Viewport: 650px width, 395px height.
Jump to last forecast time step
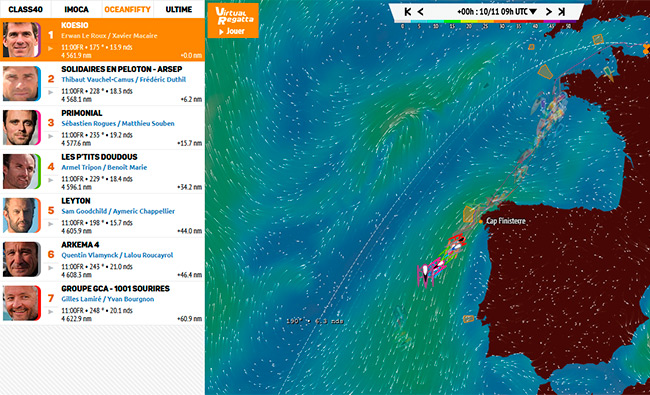click(561, 12)
